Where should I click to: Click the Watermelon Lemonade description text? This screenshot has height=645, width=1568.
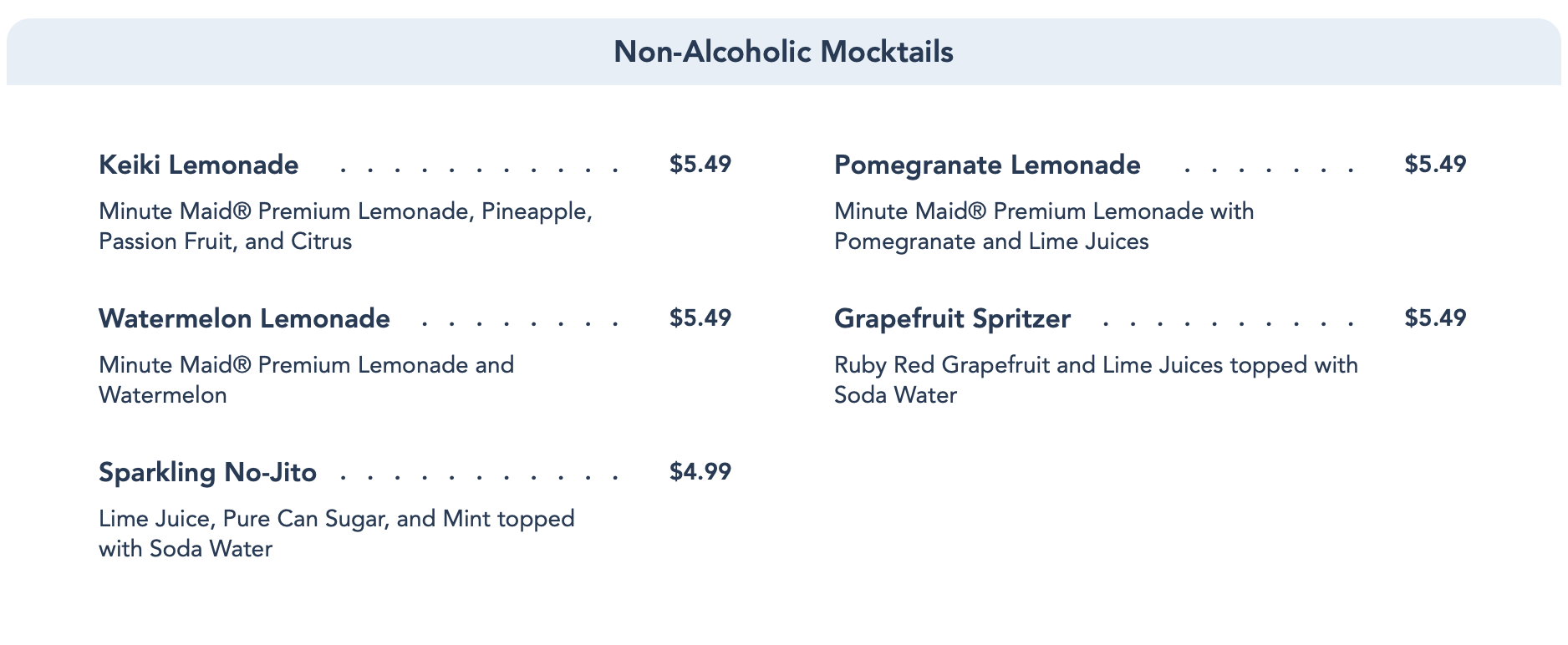click(306, 379)
